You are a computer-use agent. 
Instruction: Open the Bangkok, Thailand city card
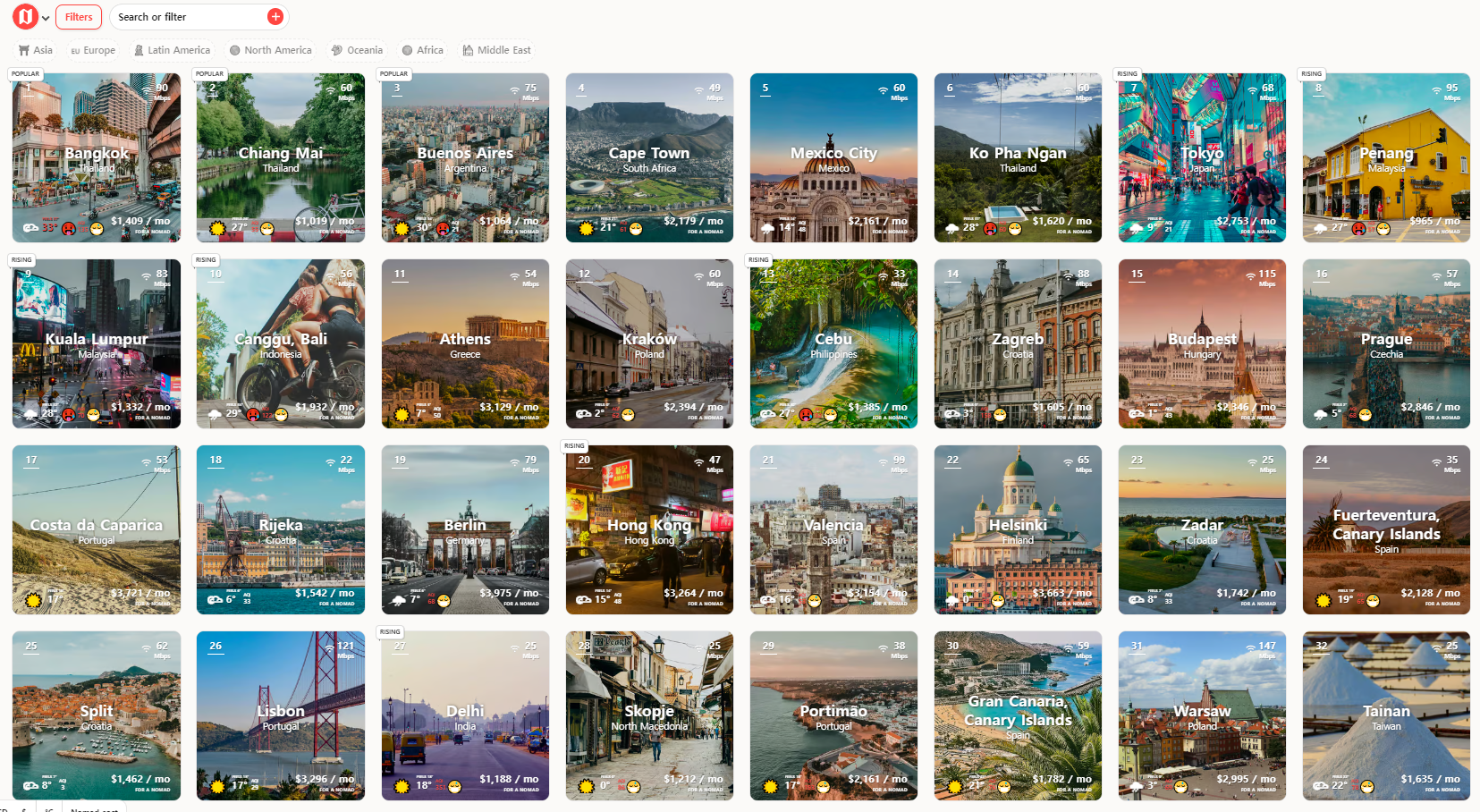pos(97,157)
